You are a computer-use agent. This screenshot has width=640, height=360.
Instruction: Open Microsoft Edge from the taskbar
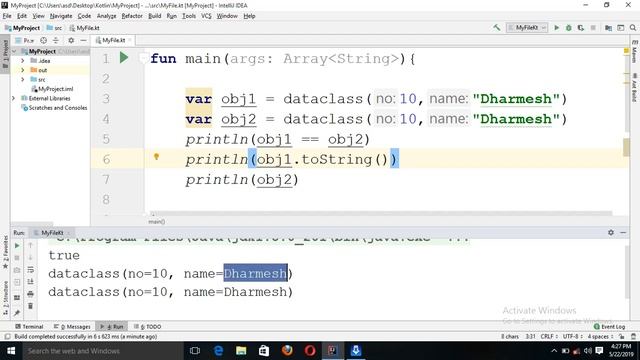[219, 351]
